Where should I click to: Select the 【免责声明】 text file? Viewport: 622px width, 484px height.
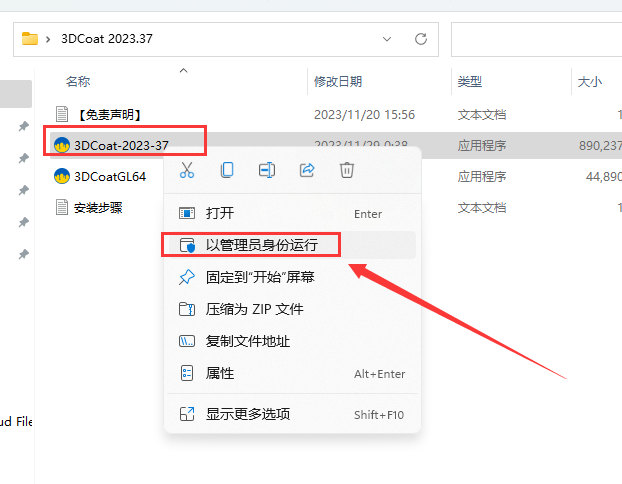[x=109, y=115]
